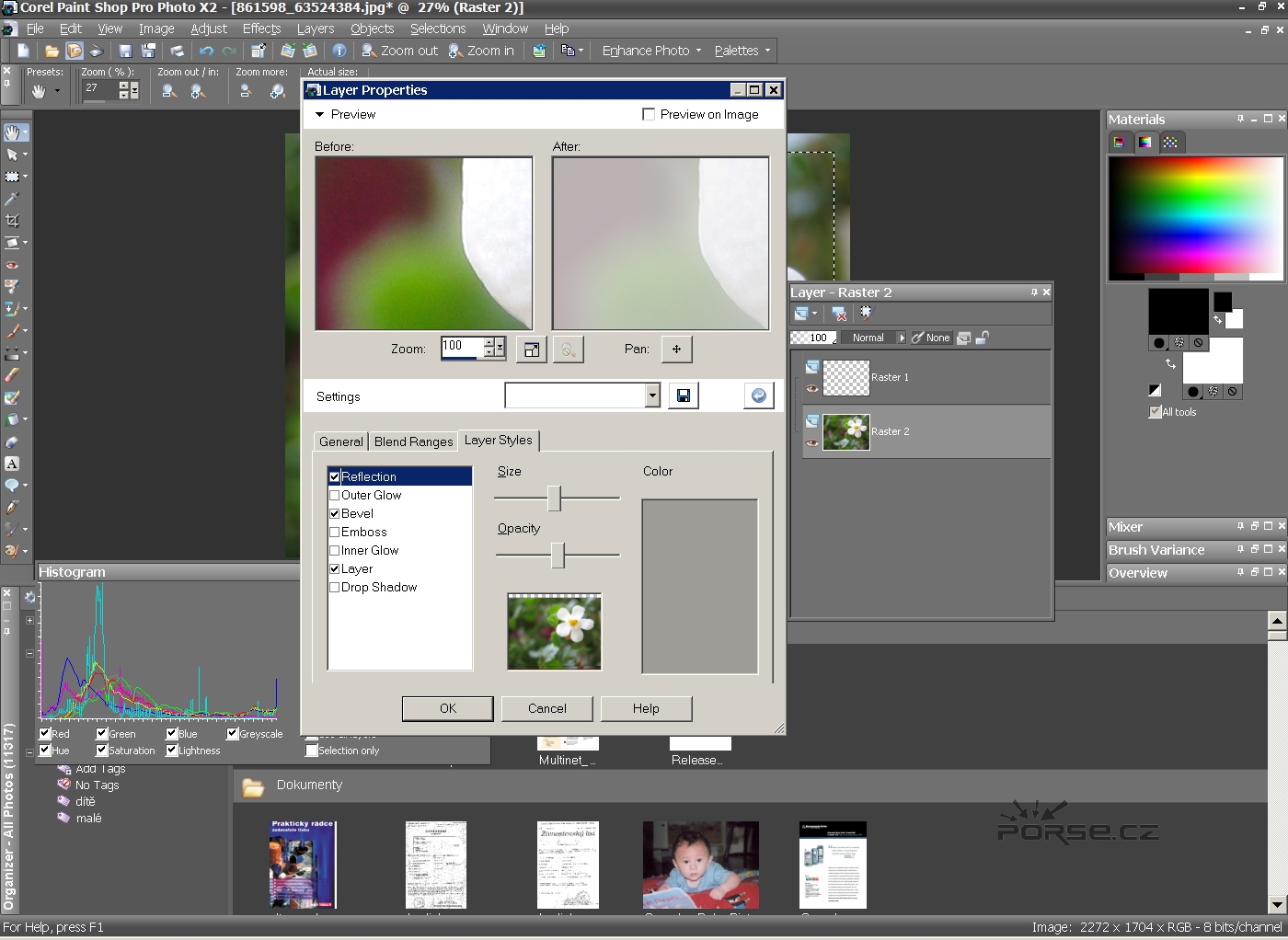Image resolution: width=1288 pixels, height=940 pixels.
Task: Click the Help button in dialog
Action: tap(646, 708)
